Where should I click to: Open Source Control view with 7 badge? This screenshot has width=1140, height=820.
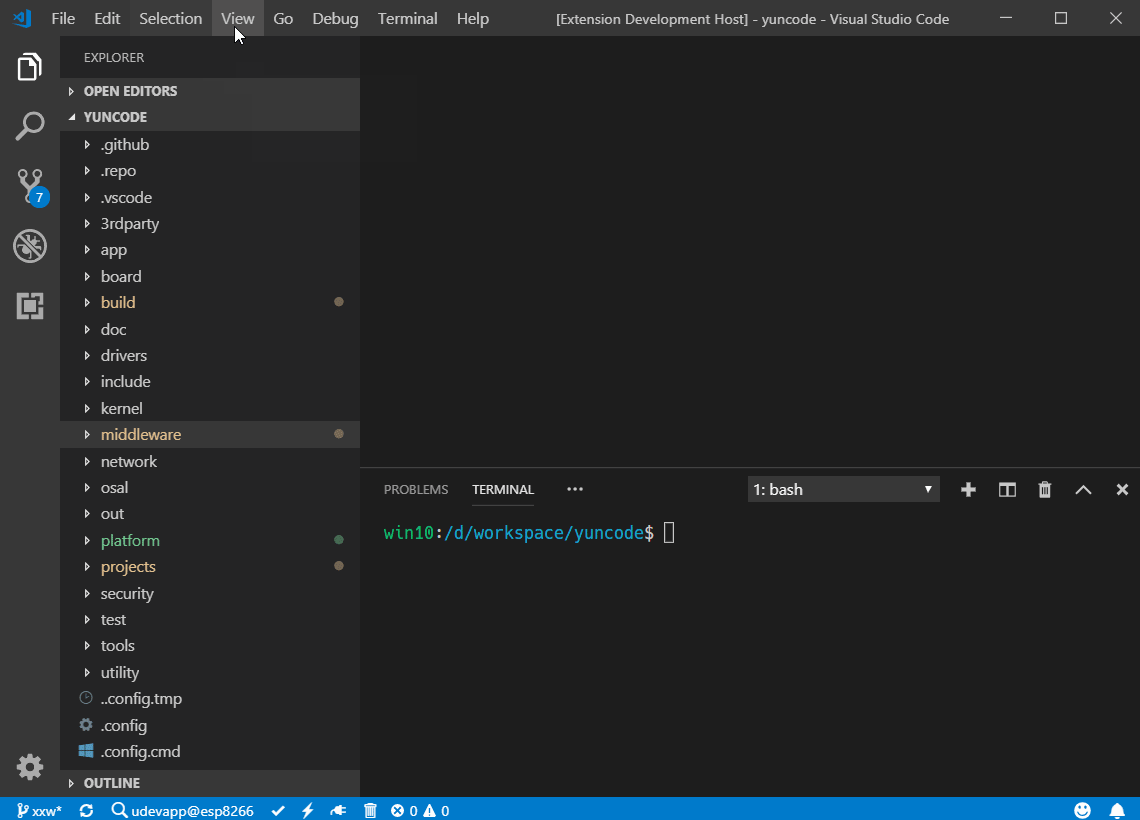tap(31, 187)
